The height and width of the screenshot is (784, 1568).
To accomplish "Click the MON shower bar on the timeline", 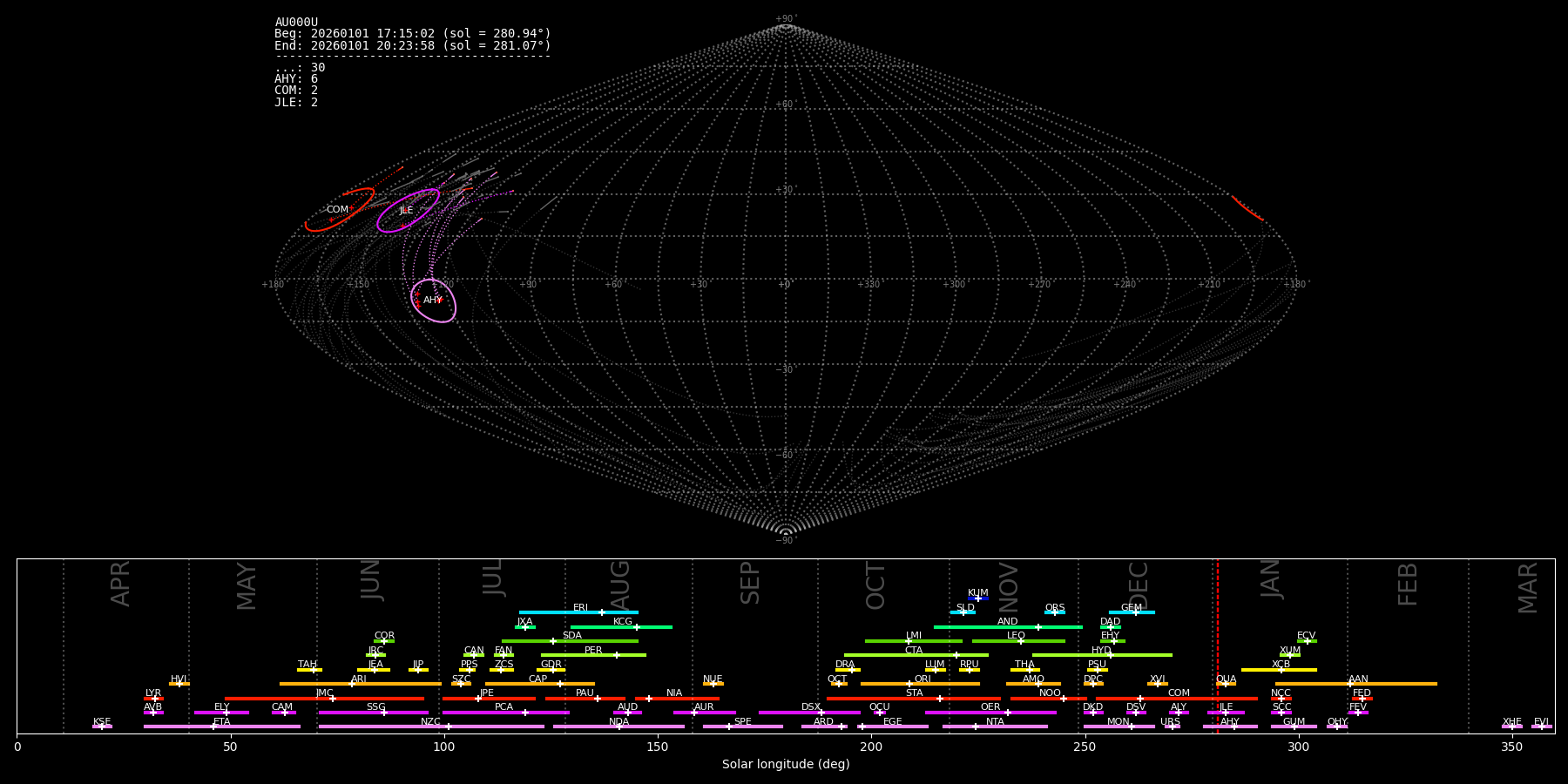I will pyautogui.click(x=1119, y=727).
